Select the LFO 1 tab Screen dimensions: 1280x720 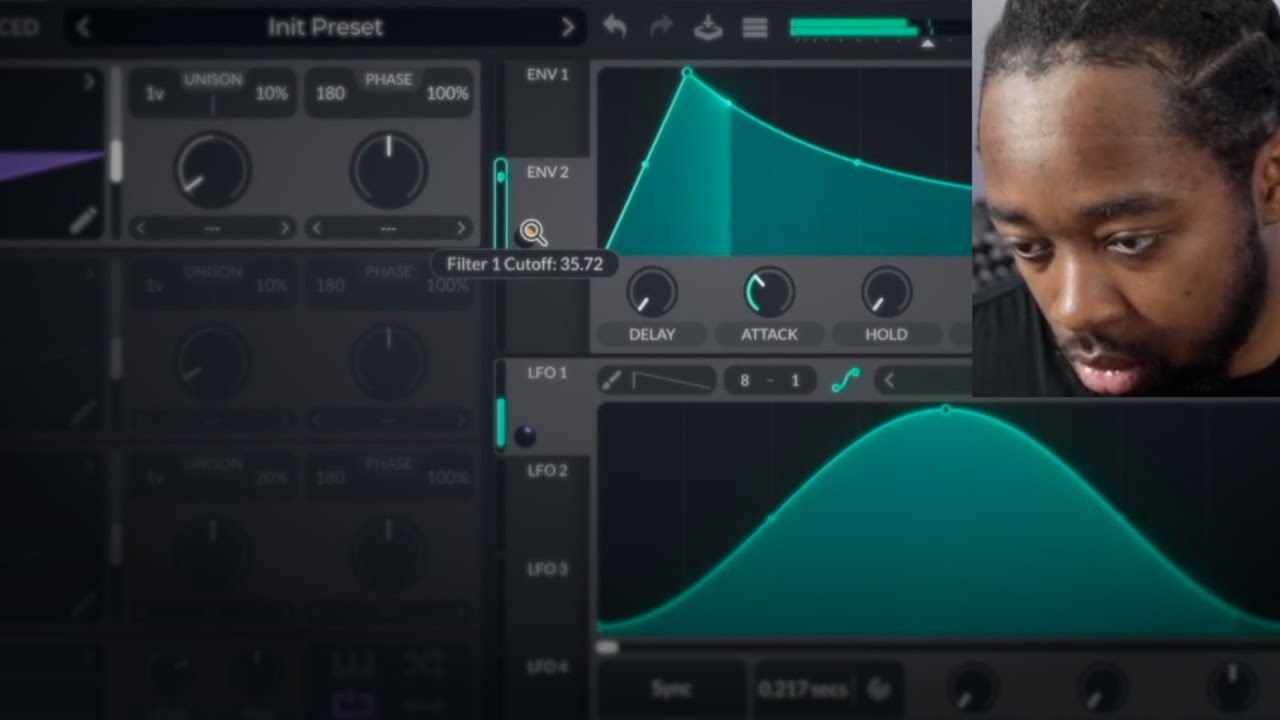(x=547, y=373)
